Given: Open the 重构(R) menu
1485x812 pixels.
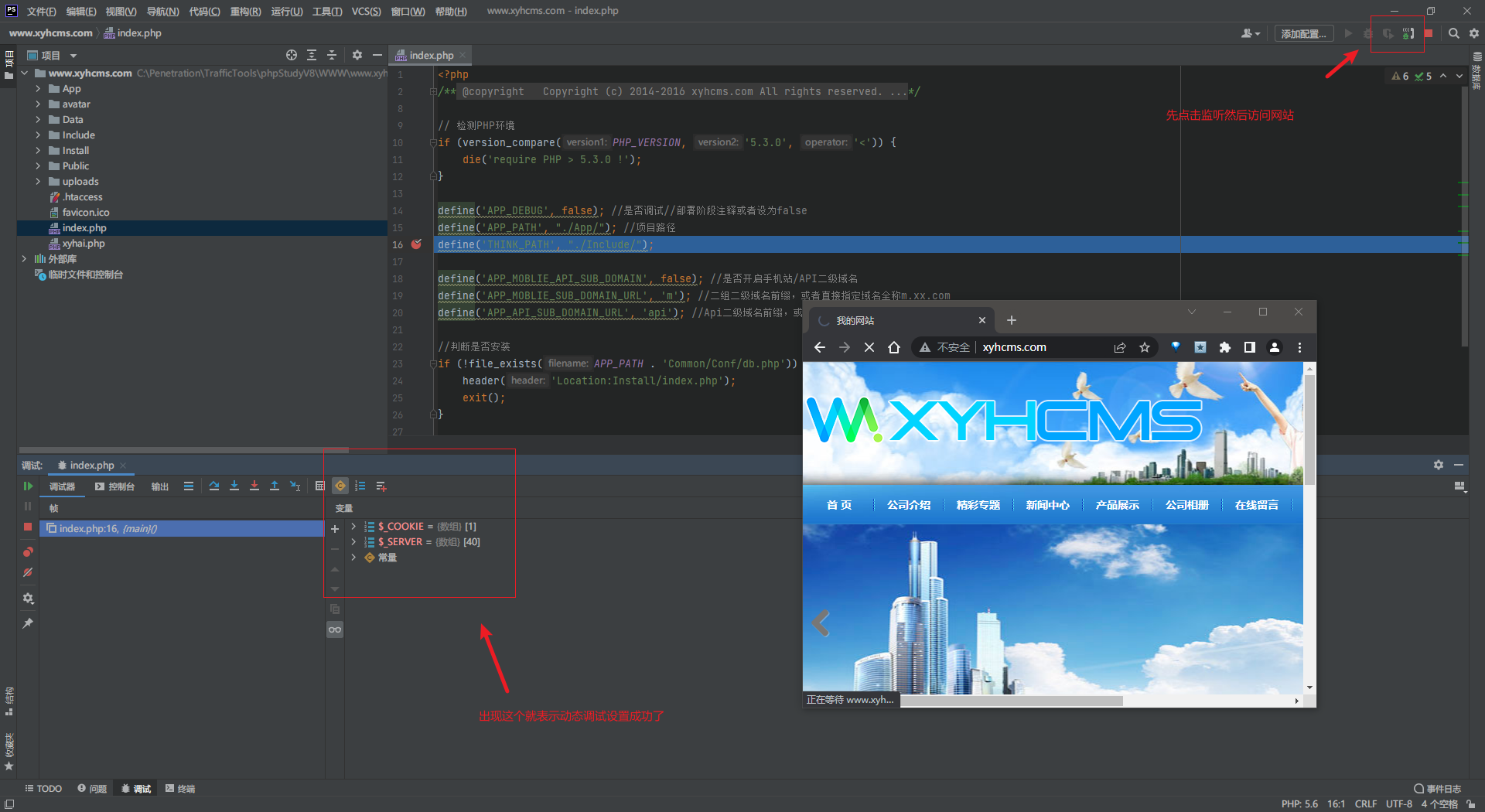Looking at the screenshot, I should coord(246,11).
